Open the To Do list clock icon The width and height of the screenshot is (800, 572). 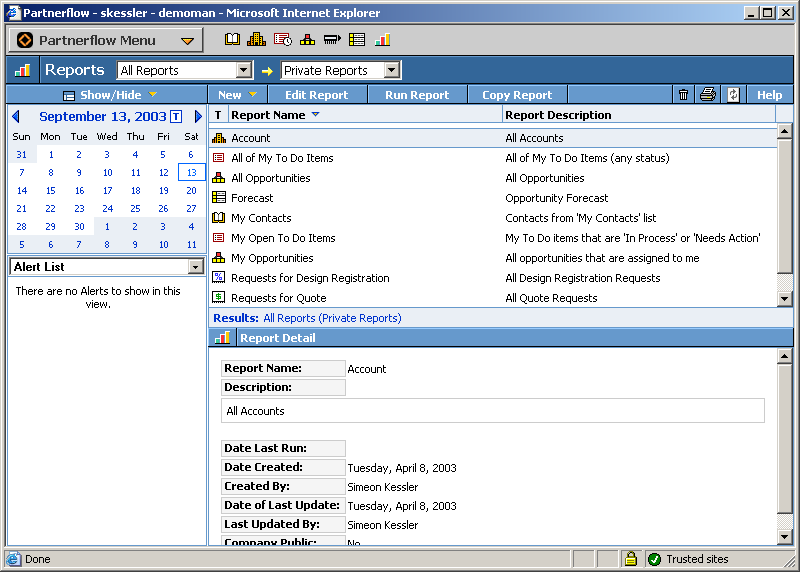click(x=282, y=39)
